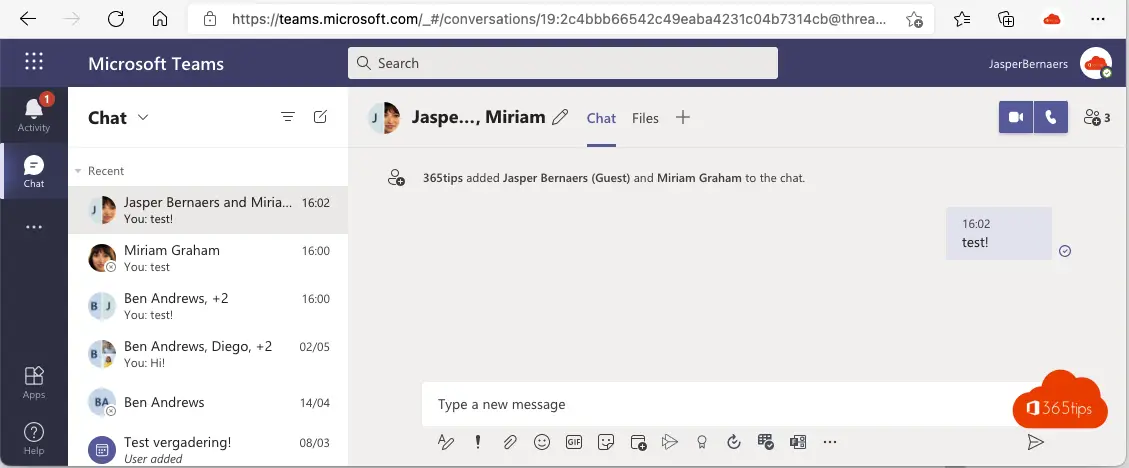Image resolution: width=1129 pixels, height=468 pixels.
Task: Open Ben Andrews, Diego, +2 chat
Action: click(x=208, y=354)
